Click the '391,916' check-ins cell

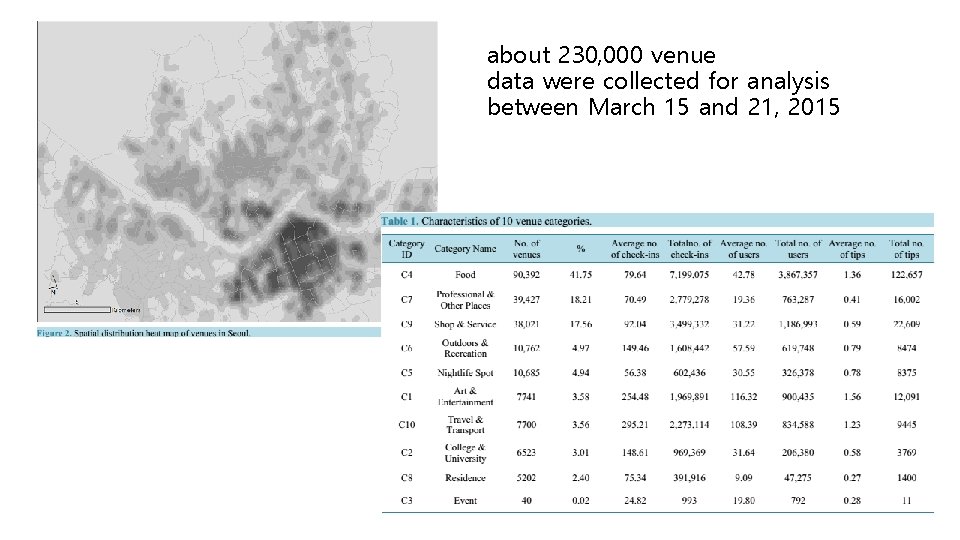(689, 478)
